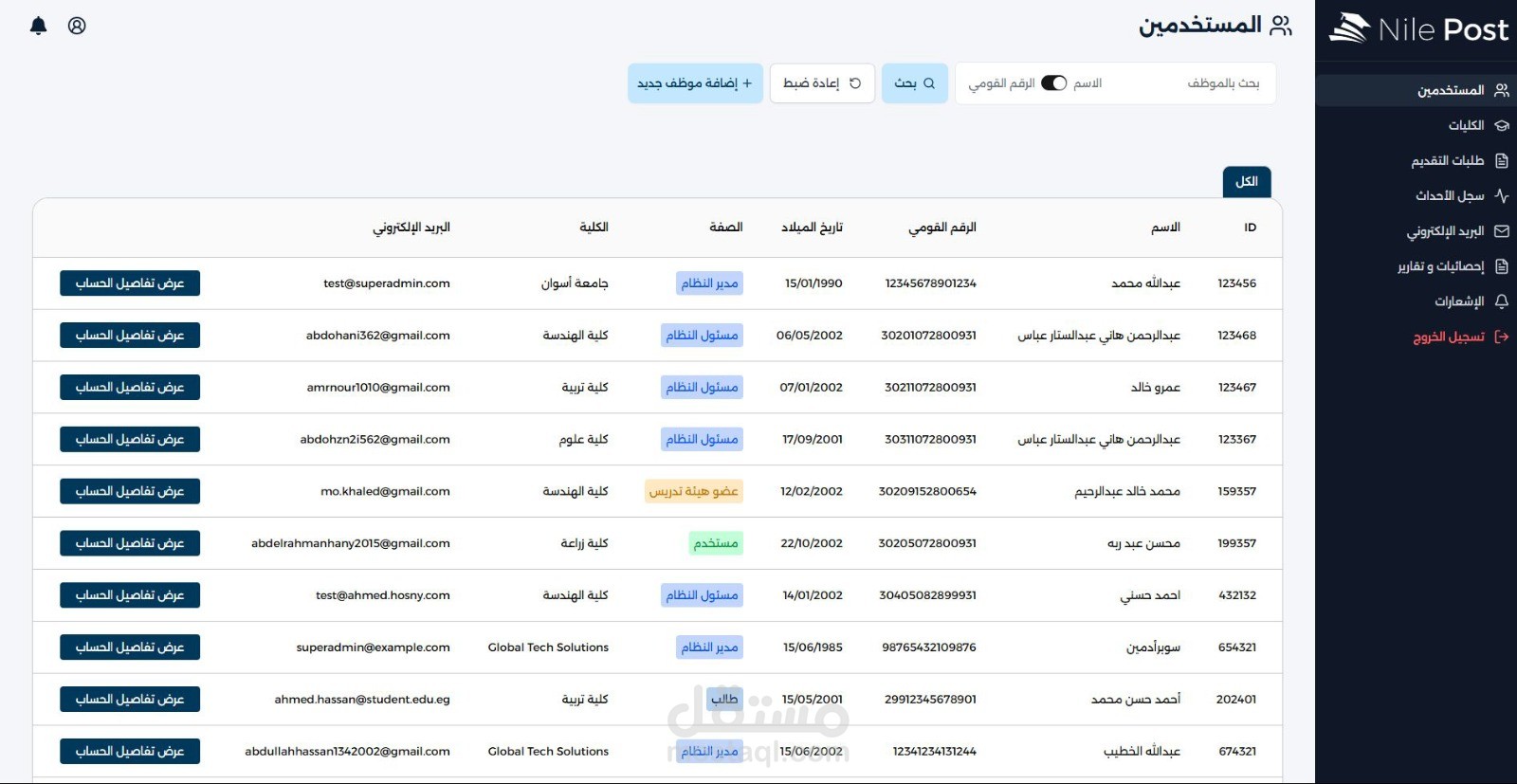View account details for abdohani362@gmail.com
This screenshot has height=784, width=1517.
click(130, 336)
